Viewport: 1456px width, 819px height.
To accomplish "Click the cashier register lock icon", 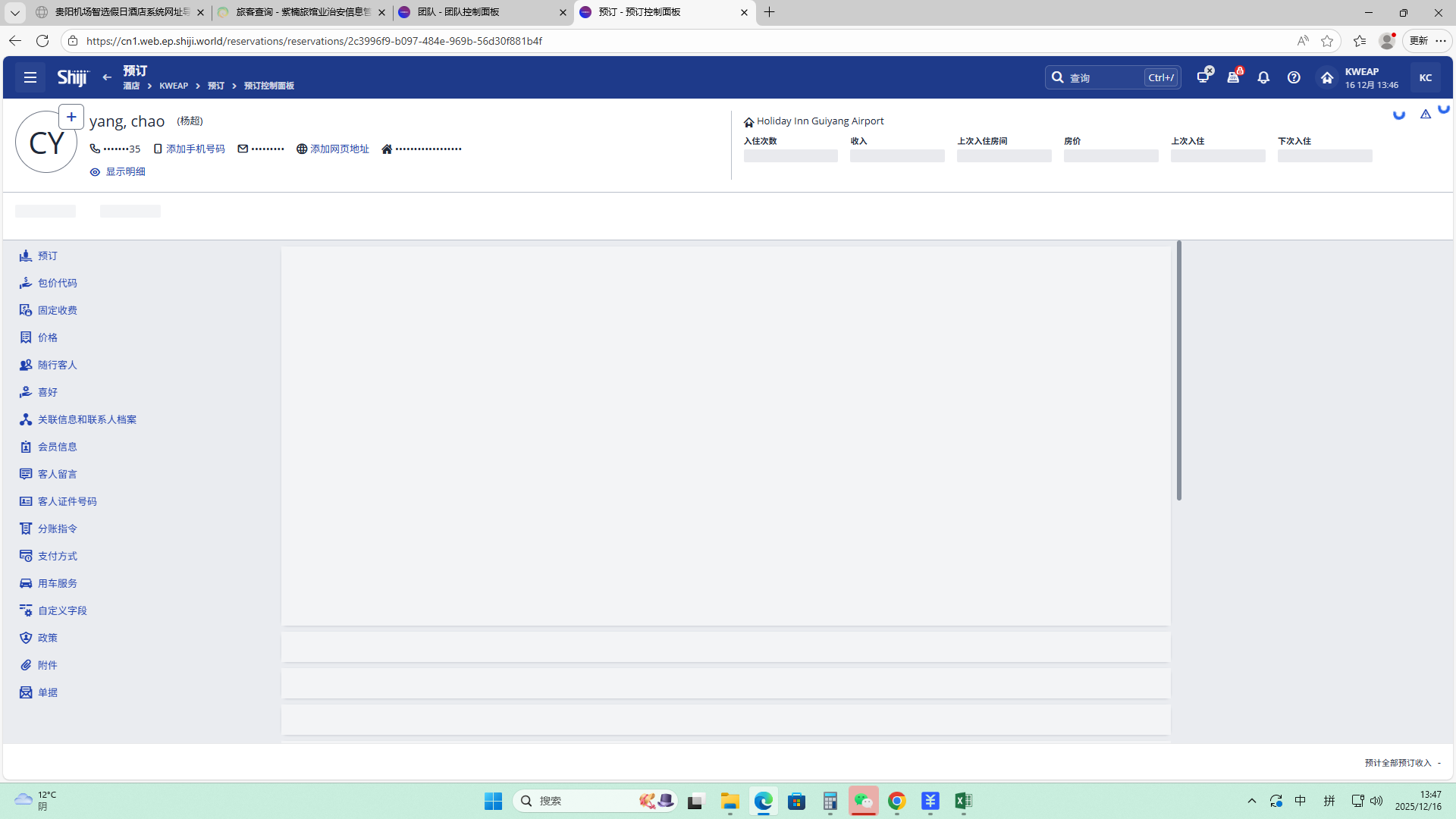I will (x=1233, y=77).
